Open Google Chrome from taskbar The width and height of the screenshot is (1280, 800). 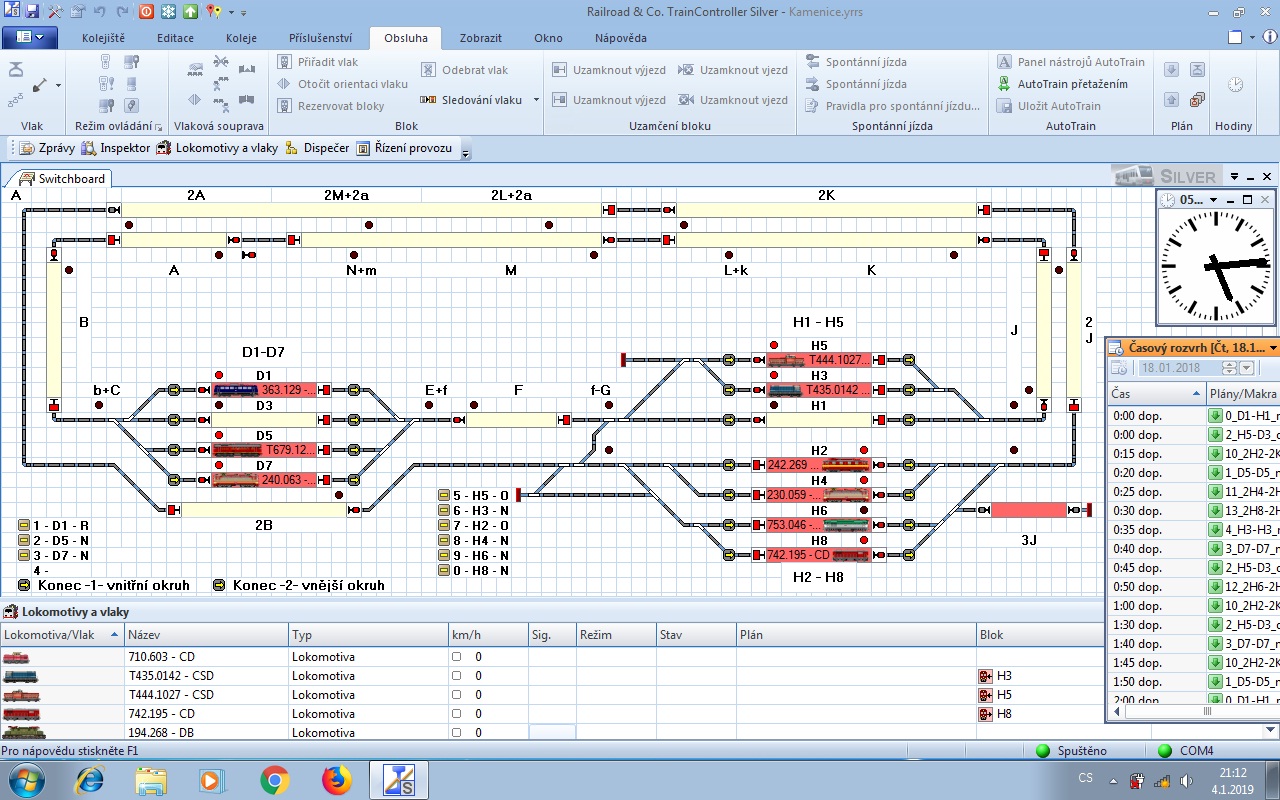point(274,779)
